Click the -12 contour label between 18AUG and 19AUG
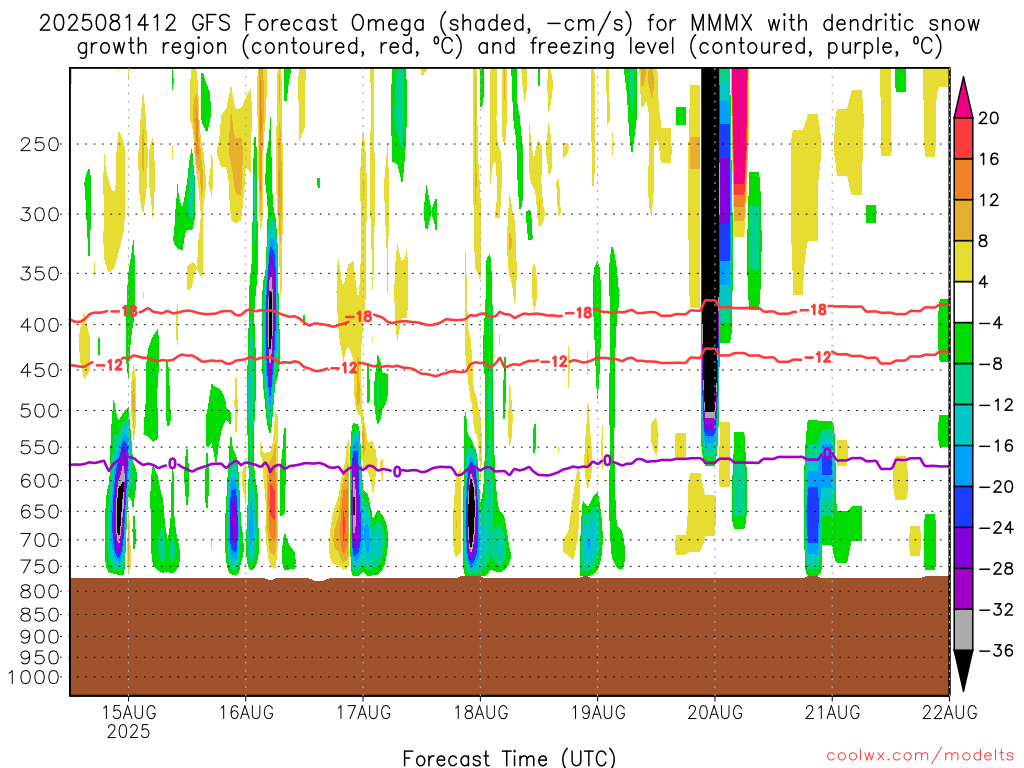The width and height of the screenshot is (1024, 768). tap(554, 362)
